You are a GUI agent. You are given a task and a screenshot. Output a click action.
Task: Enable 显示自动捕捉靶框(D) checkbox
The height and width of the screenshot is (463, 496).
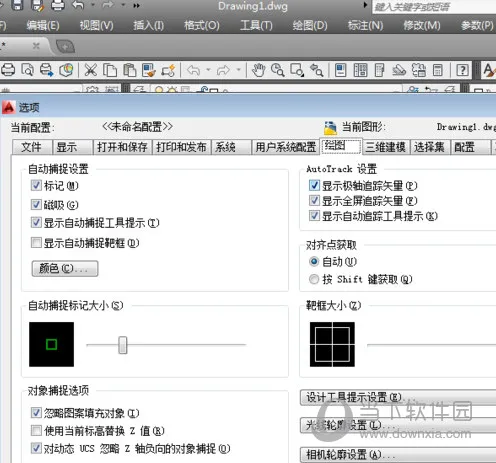[x=36, y=242]
